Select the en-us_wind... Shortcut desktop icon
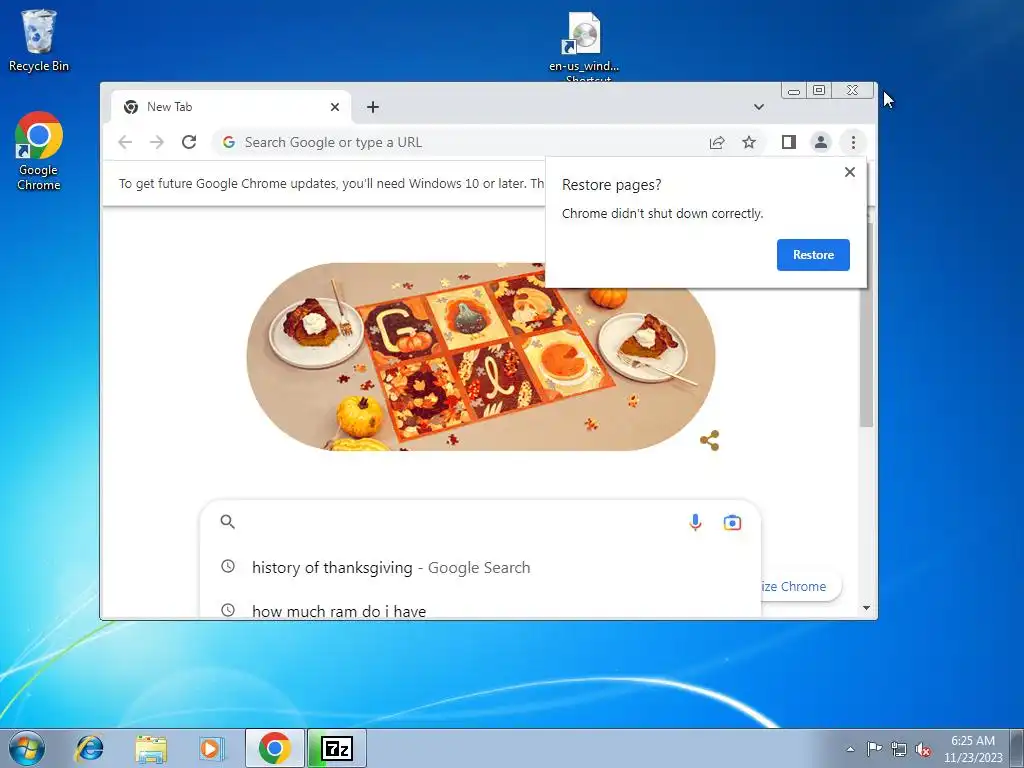The height and width of the screenshot is (768, 1024). tap(584, 46)
